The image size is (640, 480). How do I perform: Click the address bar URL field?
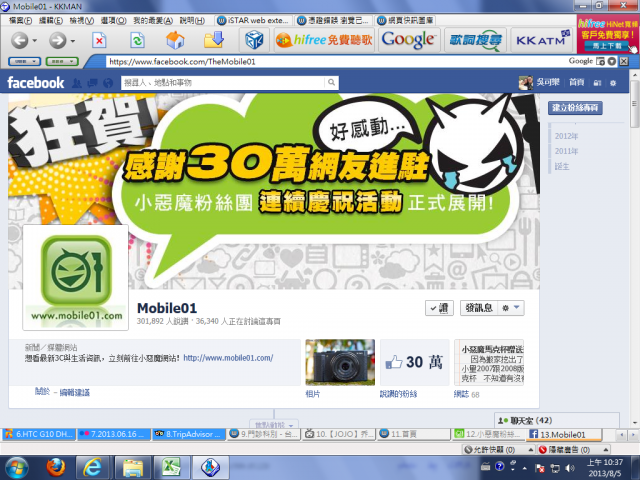pos(335,62)
